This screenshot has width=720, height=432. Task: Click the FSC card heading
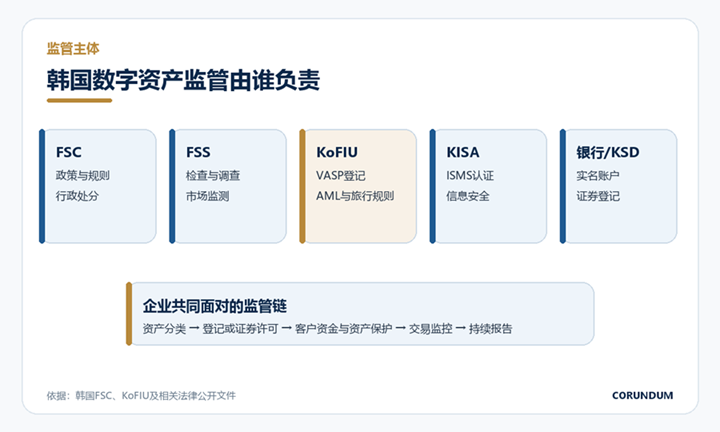(x=68, y=152)
